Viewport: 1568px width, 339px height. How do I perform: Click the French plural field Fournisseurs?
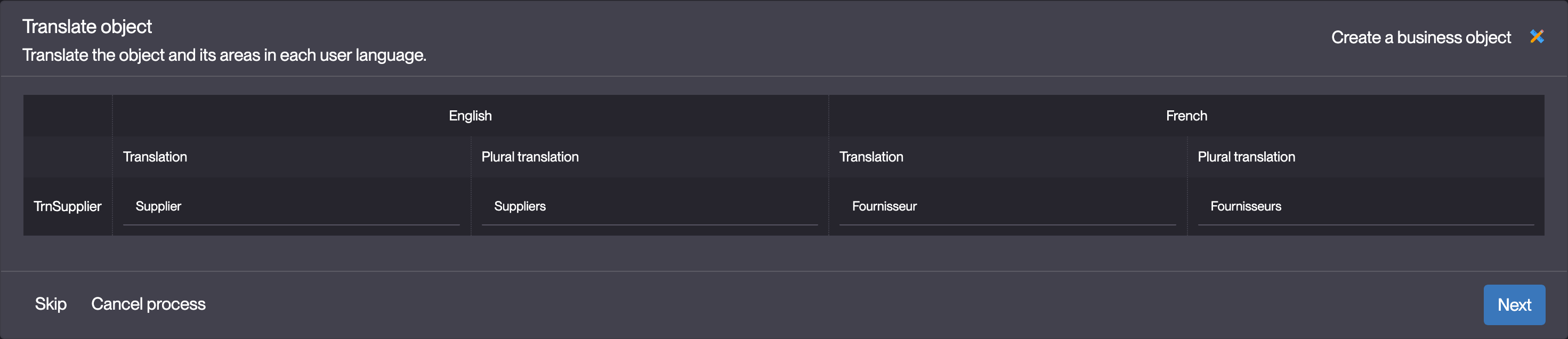coord(1365,206)
